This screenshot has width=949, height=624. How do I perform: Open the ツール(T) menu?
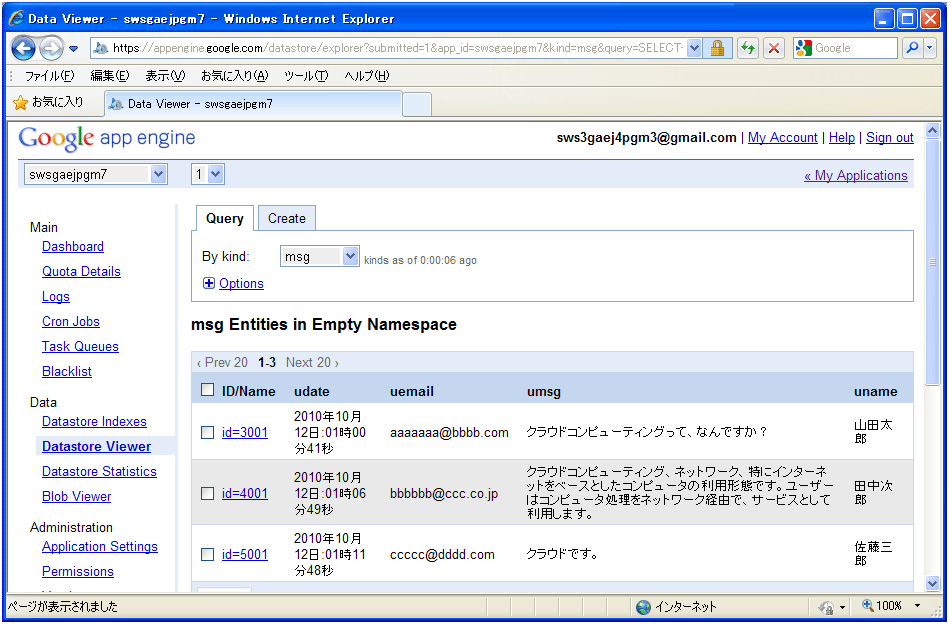pos(306,76)
